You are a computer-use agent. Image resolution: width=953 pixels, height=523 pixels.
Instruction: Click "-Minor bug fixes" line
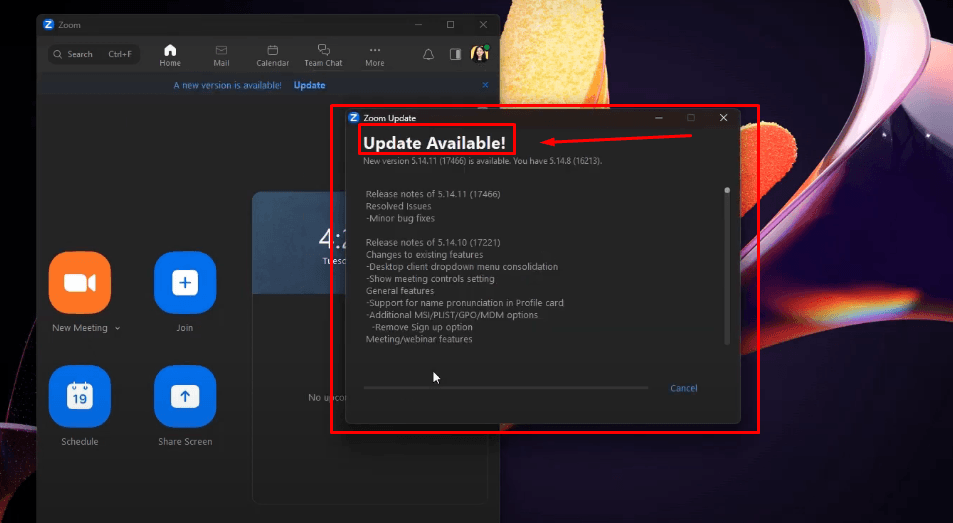pos(401,218)
